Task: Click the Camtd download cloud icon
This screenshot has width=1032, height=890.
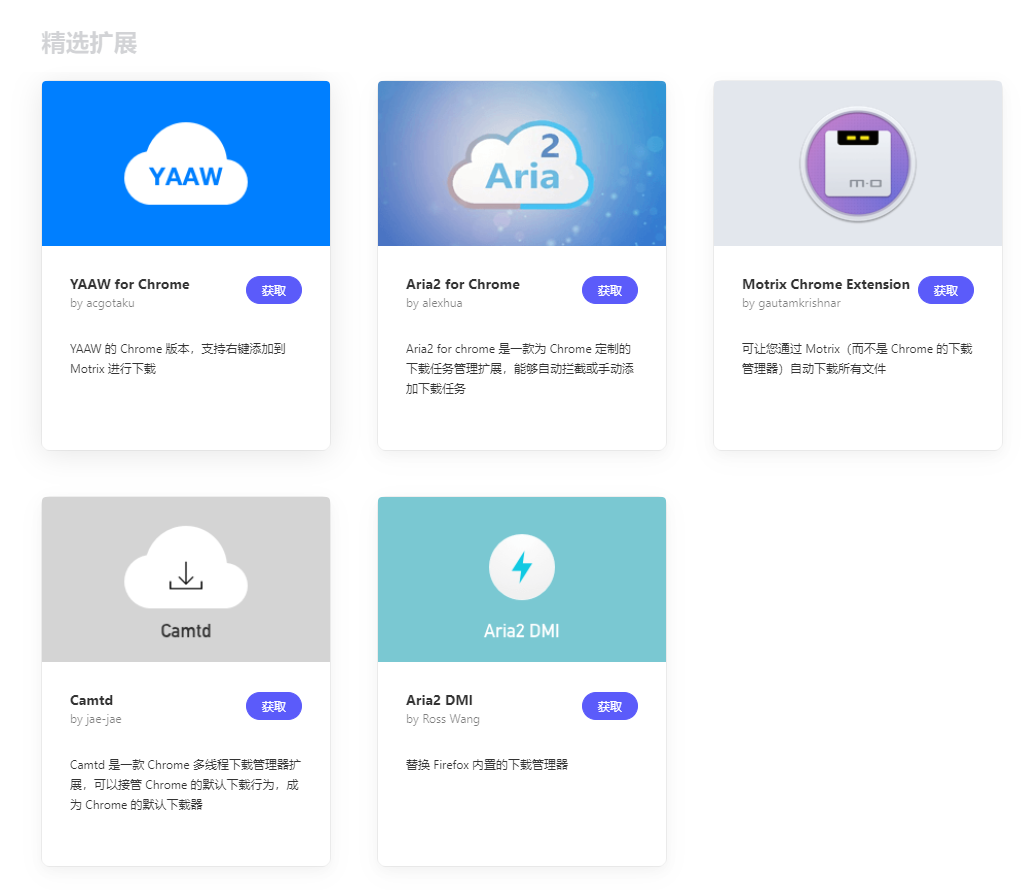Action: (186, 567)
